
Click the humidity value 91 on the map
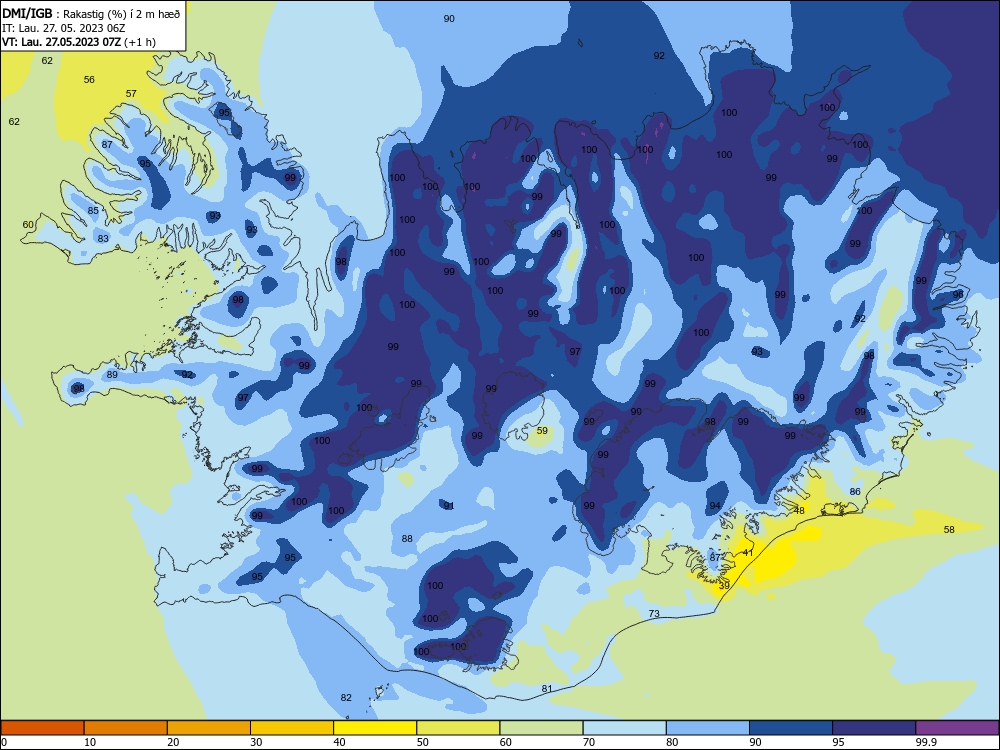coord(449,506)
